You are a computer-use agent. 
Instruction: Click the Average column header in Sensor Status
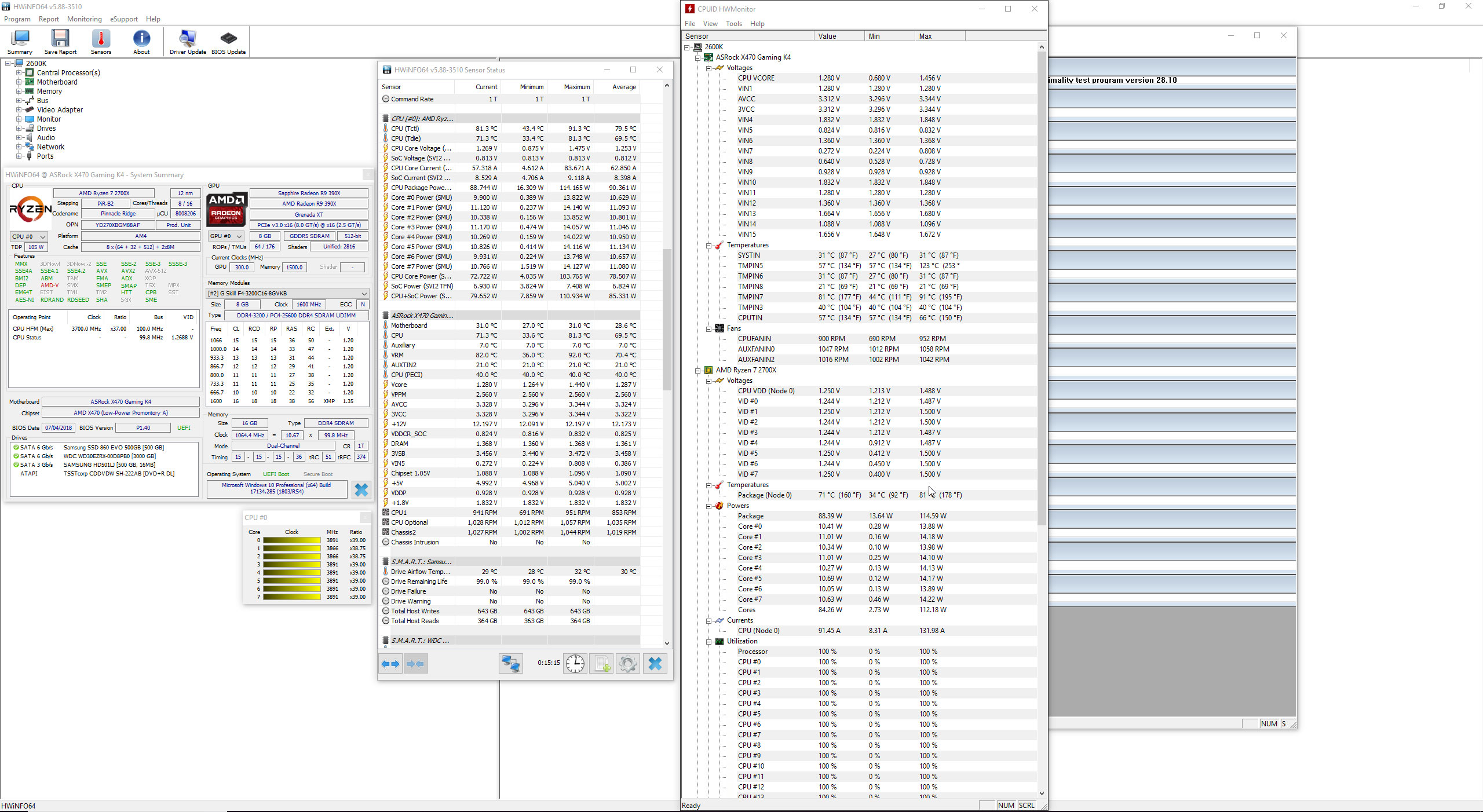tap(617, 87)
